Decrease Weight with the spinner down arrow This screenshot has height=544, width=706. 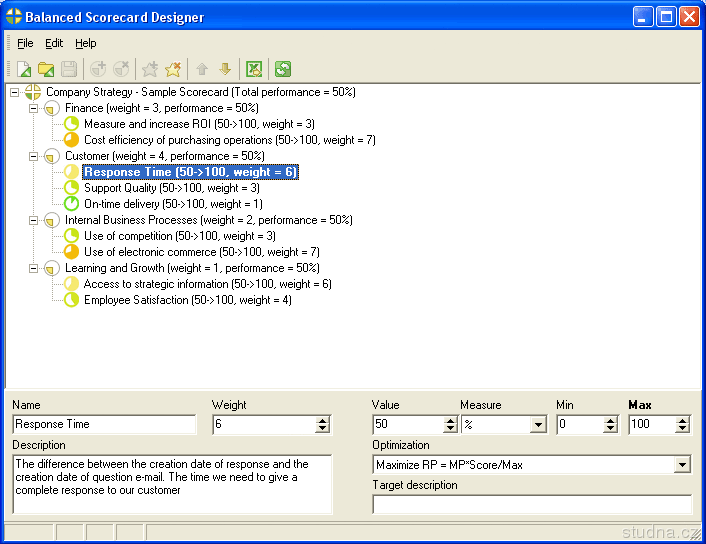(x=322, y=428)
